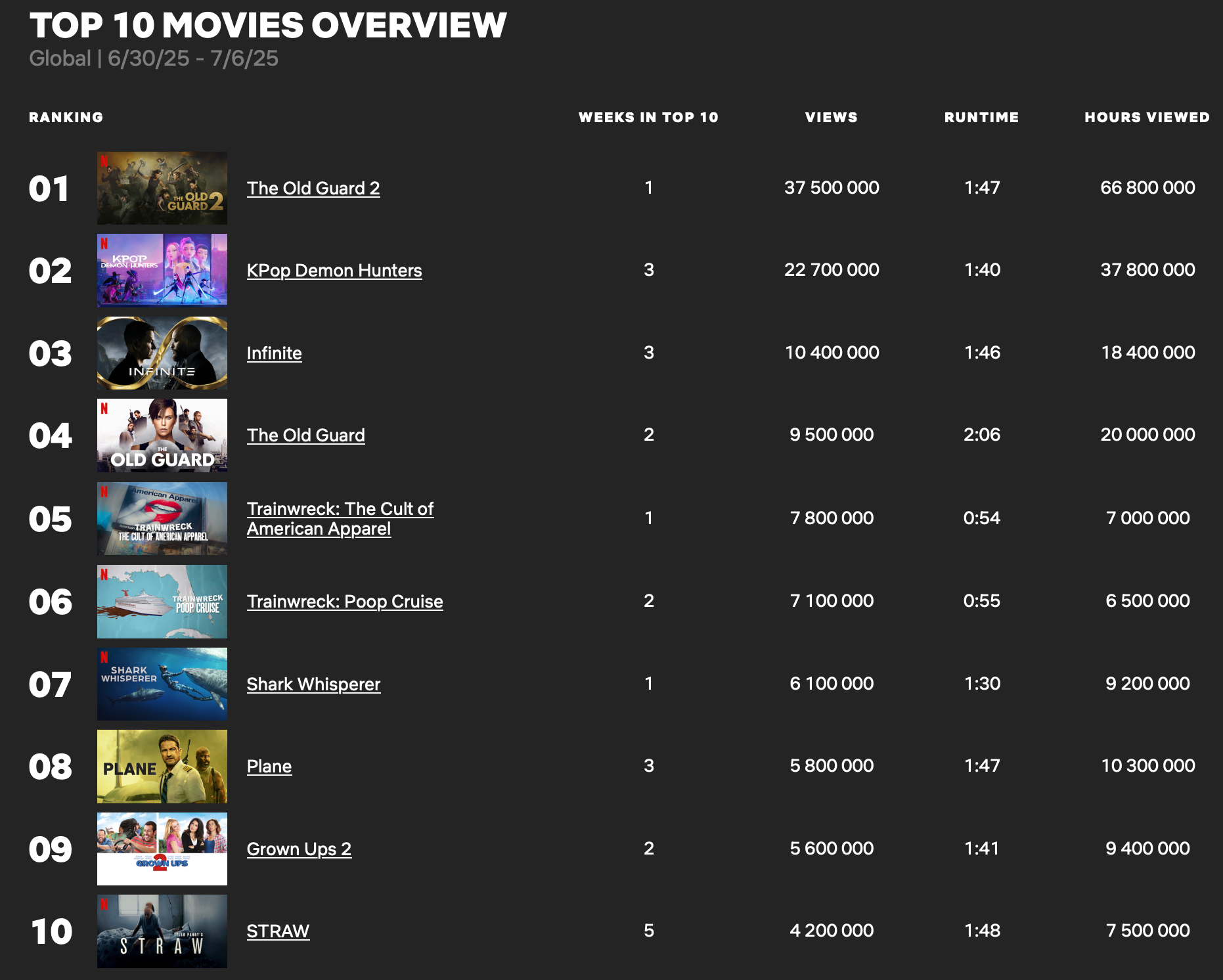This screenshot has height=980, width=1223.
Task: Click the 0:54 runtime value
Action: pos(982,518)
